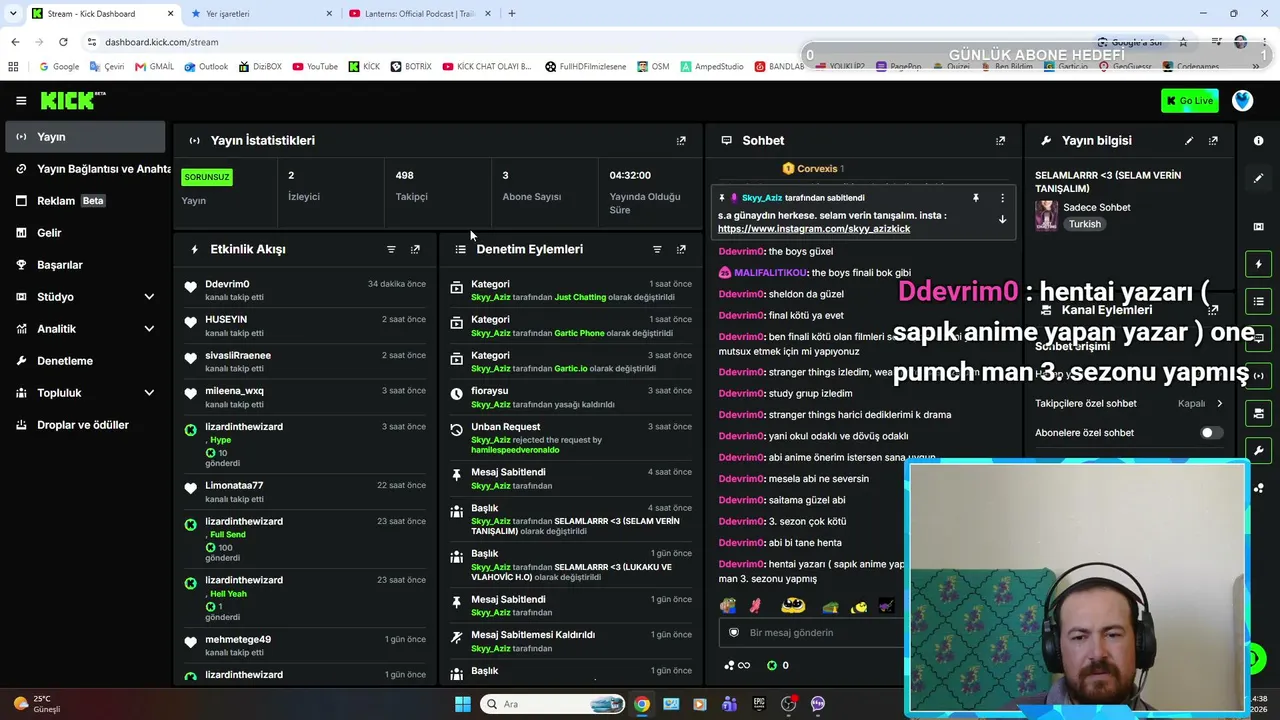The image size is (1280, 720).
Task: Open the filter for Denetim Eylemleri
Action: pyautogui.click(x=657, y=249)
